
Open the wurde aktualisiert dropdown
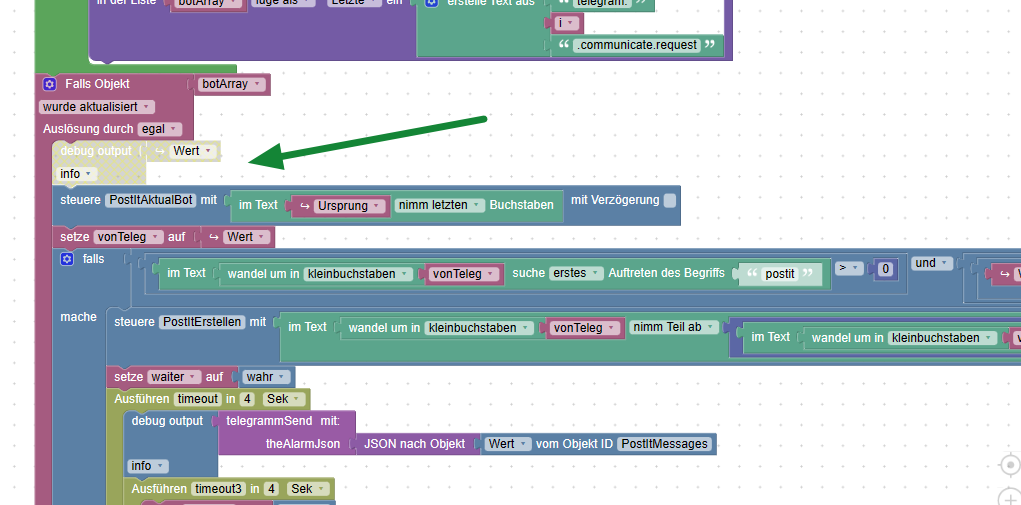point(96,107)
